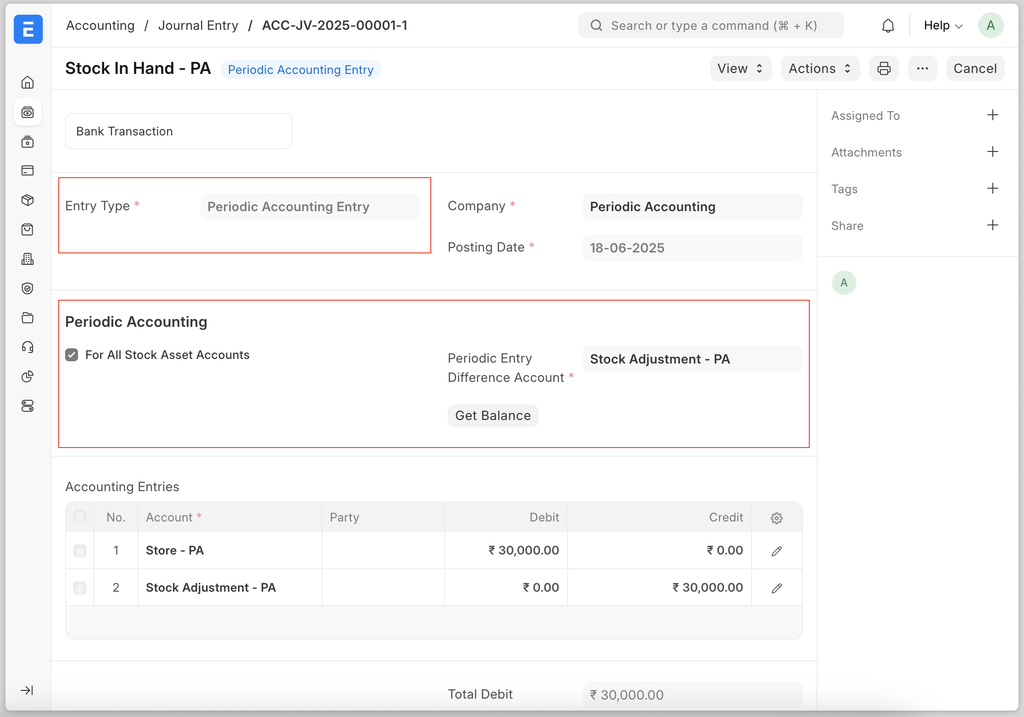
Task: Open the Payroll briefcase icon in sidebar
Action: click(x=27, y=141)
